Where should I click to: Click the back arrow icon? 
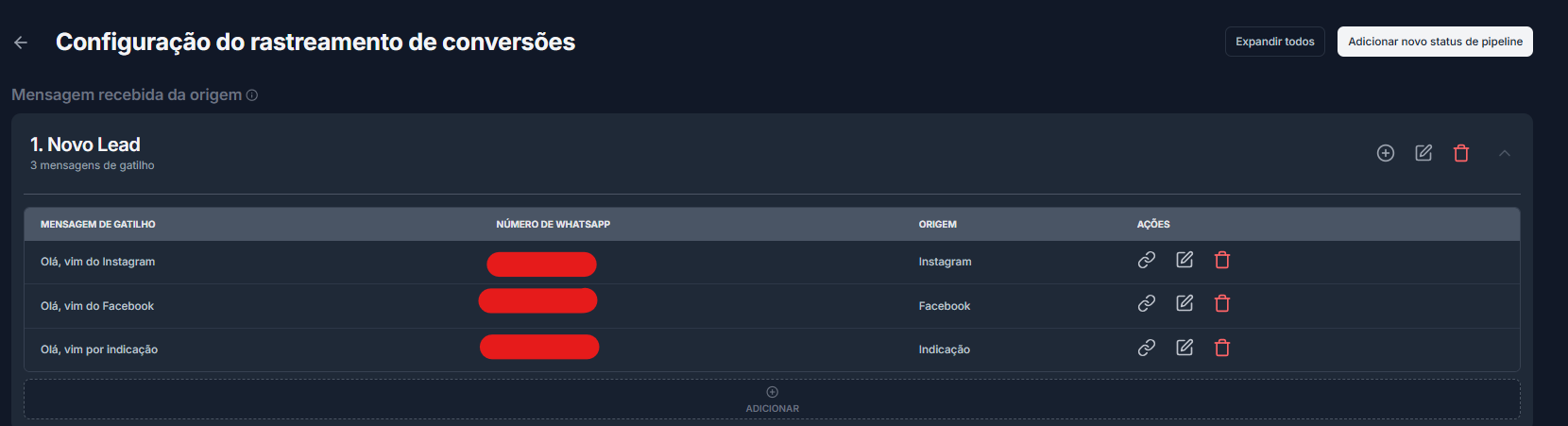21,43
